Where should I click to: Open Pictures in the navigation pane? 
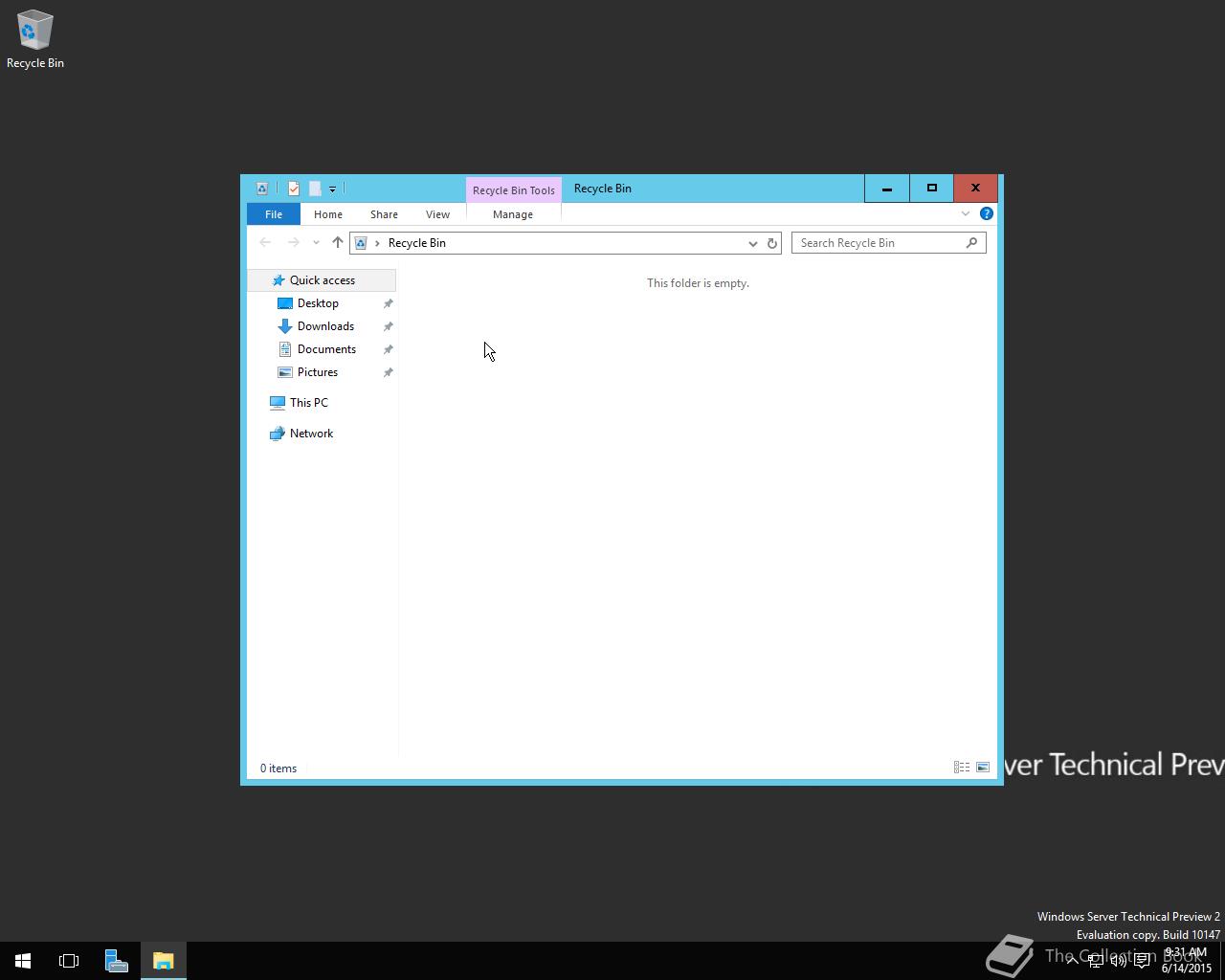click(317, 372)
